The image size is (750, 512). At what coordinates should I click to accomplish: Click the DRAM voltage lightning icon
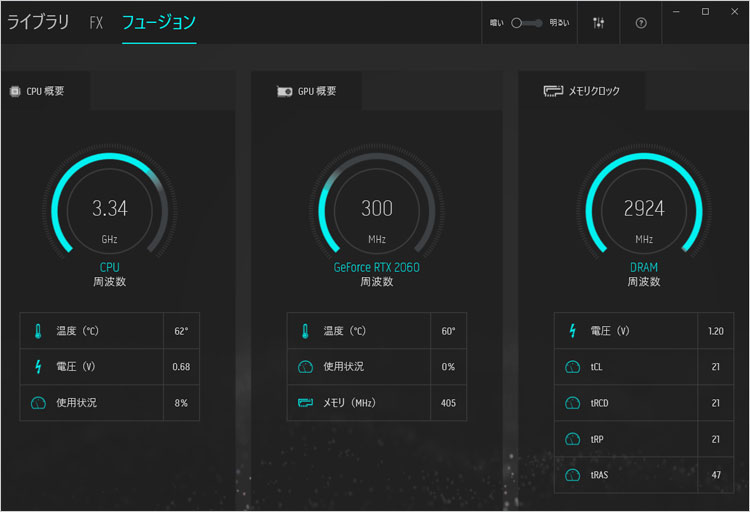pyautogui.click(x=573, y=331)
